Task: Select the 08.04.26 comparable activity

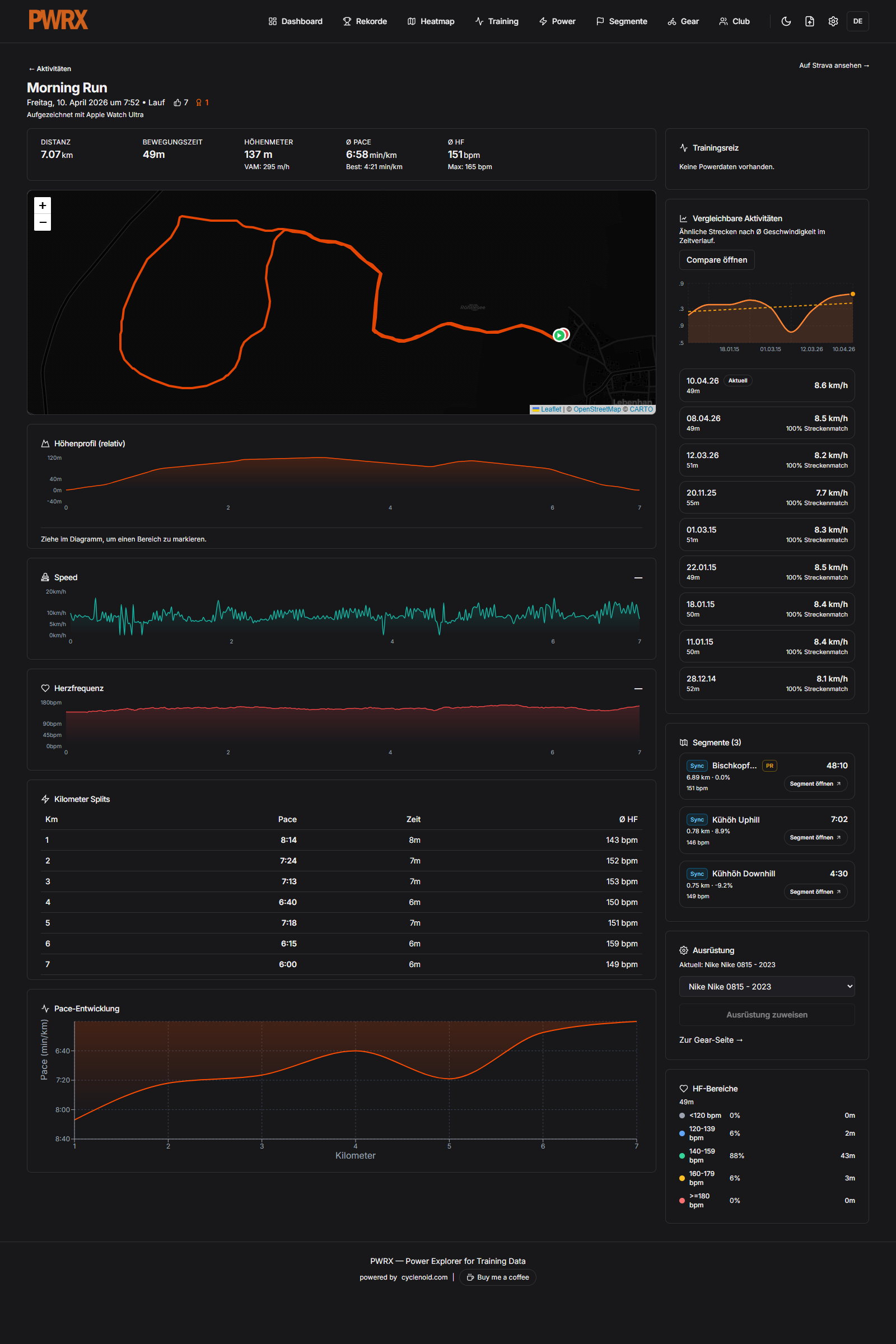Action: tap(766, 423)
